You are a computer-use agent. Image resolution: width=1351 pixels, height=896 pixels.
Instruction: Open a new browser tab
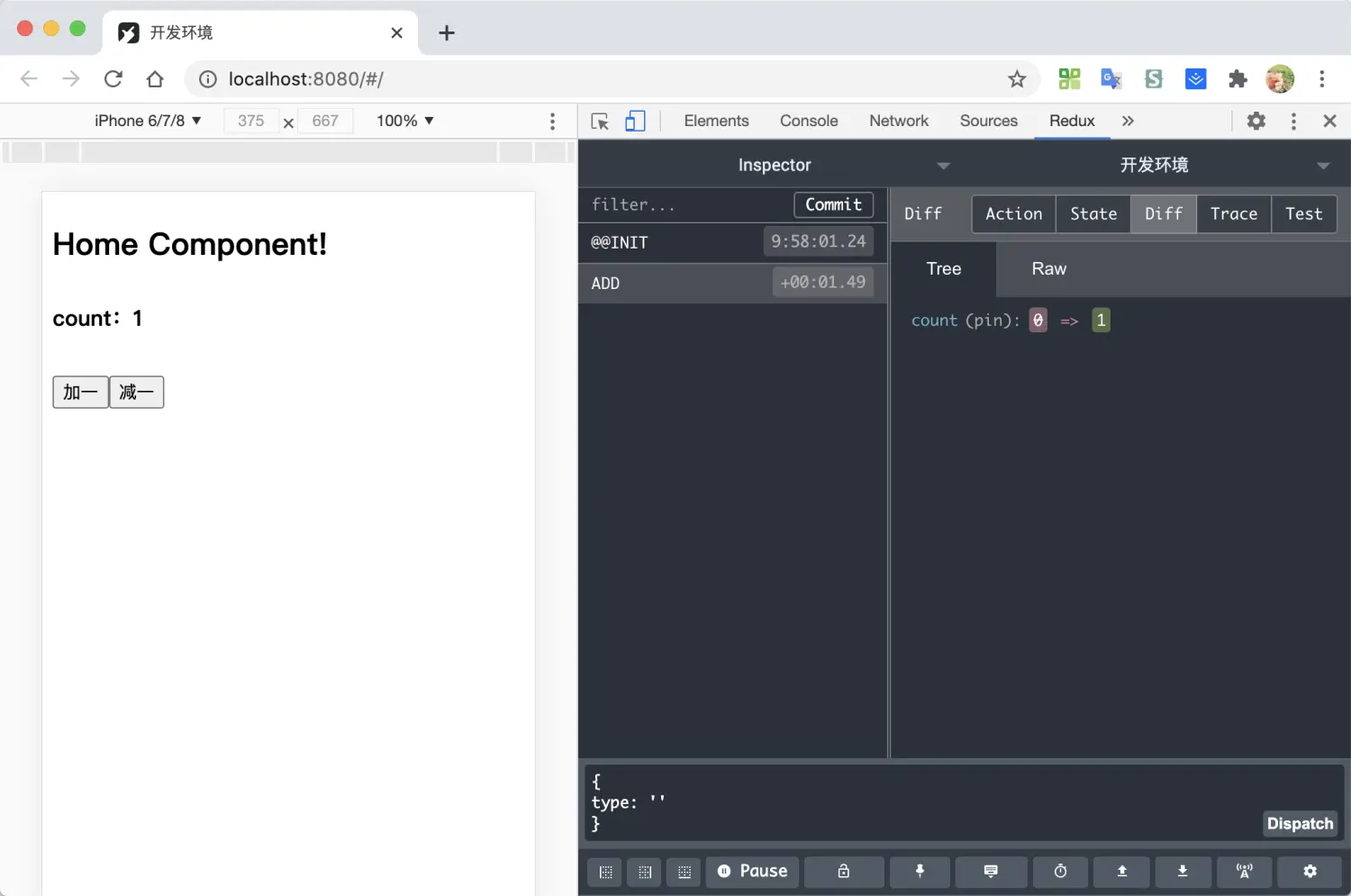pyautogui.click(x=447, y=33)
